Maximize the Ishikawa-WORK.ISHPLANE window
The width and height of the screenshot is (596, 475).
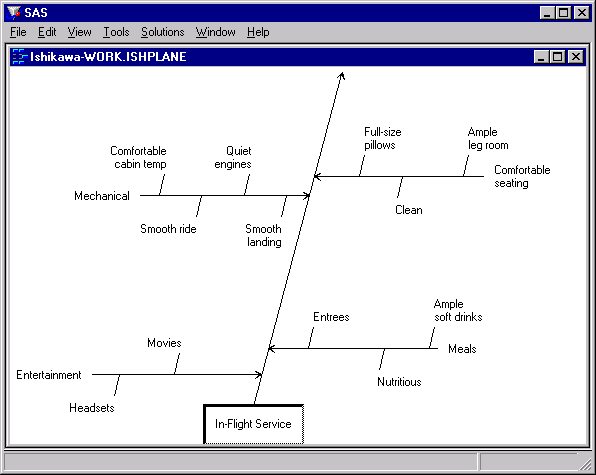[x=558, y=57]
